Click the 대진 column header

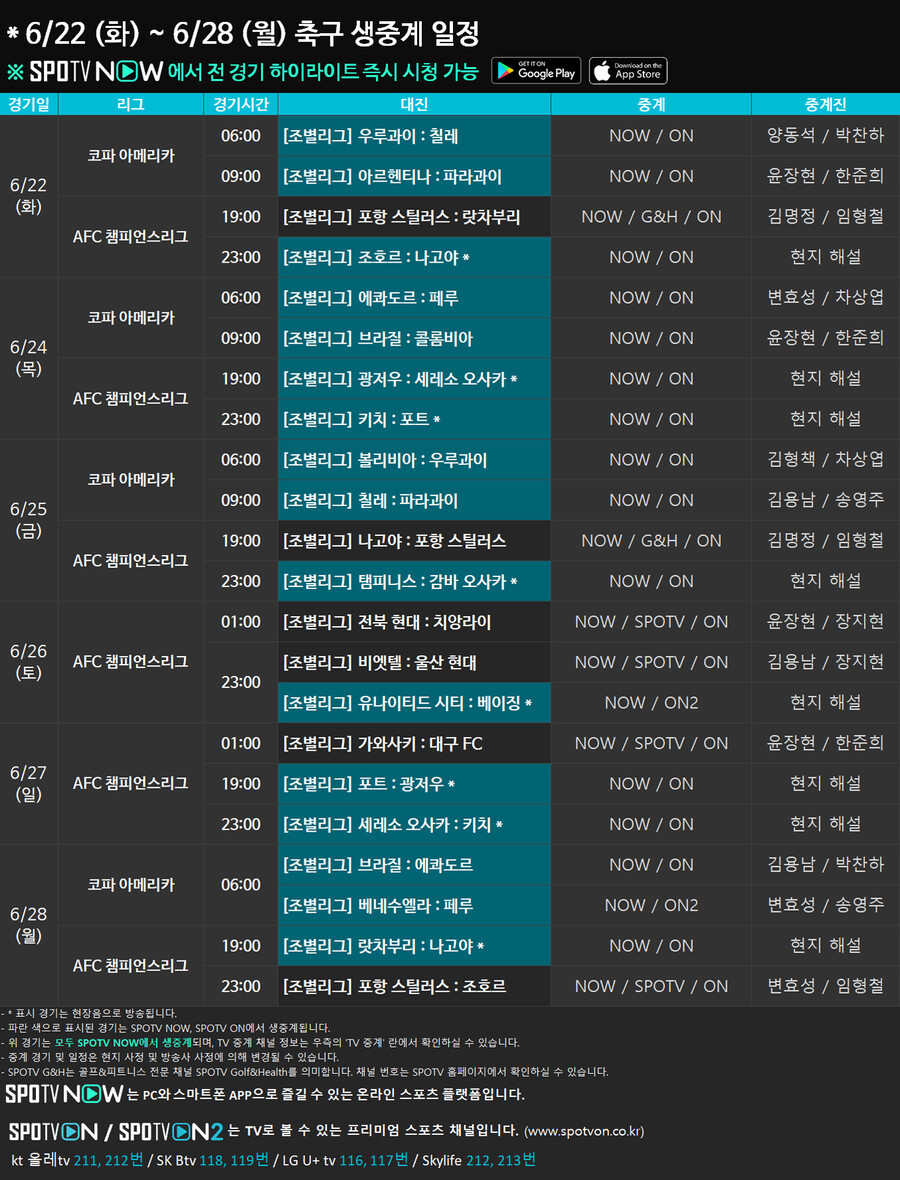(x=414, y=104)
